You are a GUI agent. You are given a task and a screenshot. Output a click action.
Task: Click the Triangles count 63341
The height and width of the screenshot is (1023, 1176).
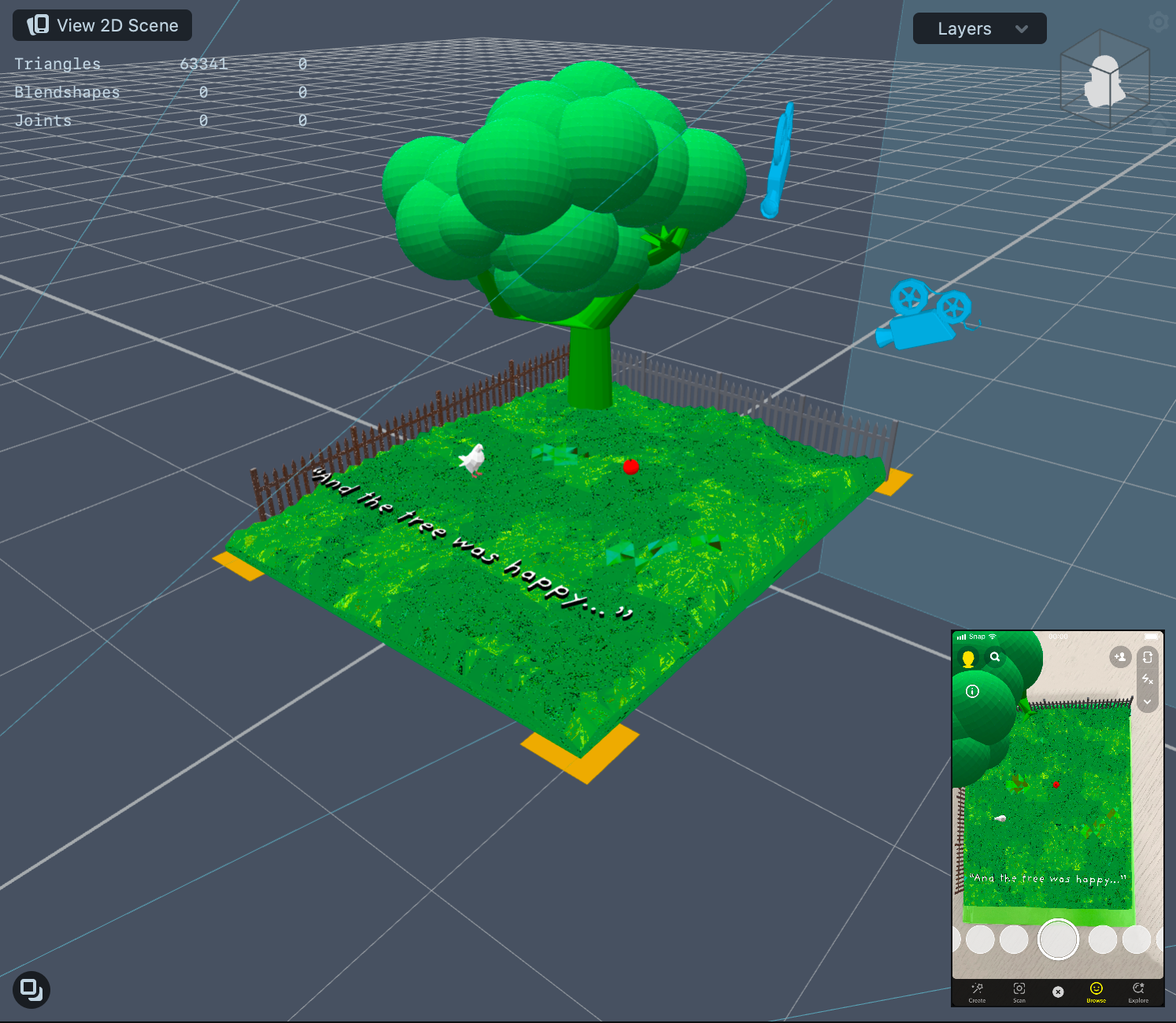203,64
